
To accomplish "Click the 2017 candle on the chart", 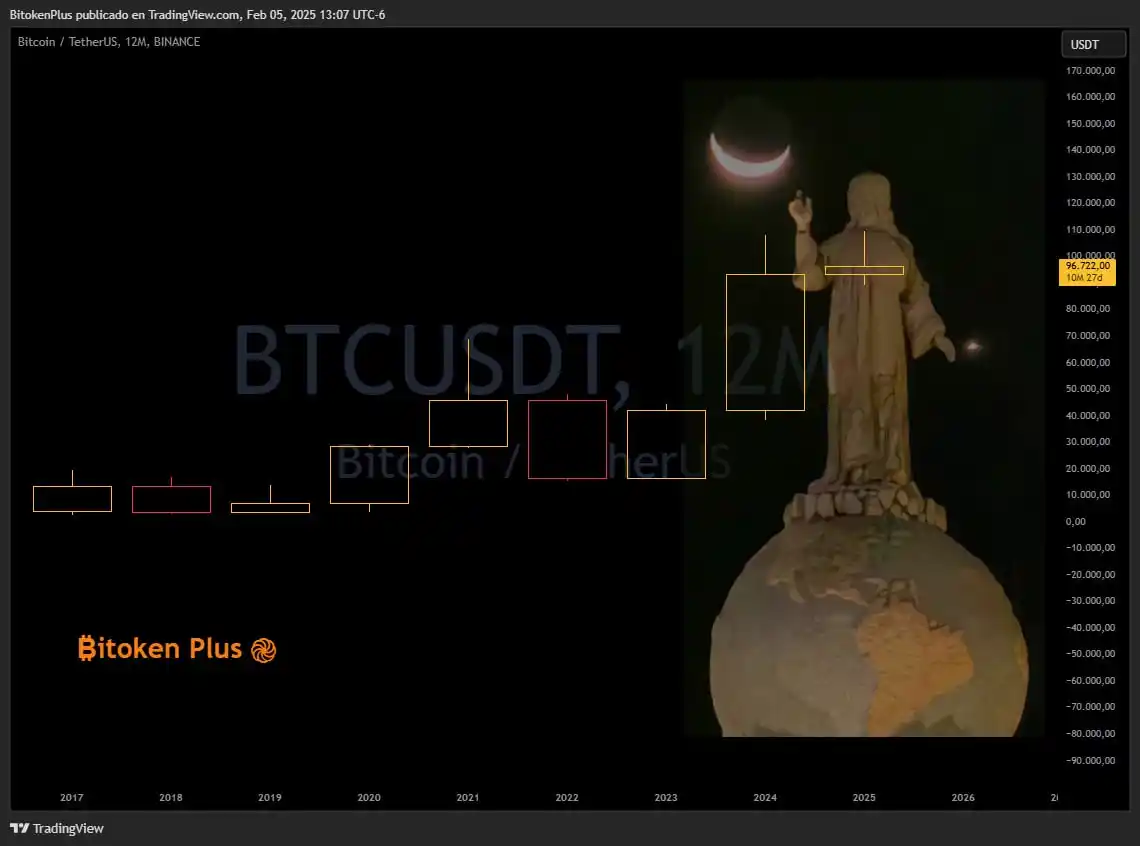I will tap(72, 499).
